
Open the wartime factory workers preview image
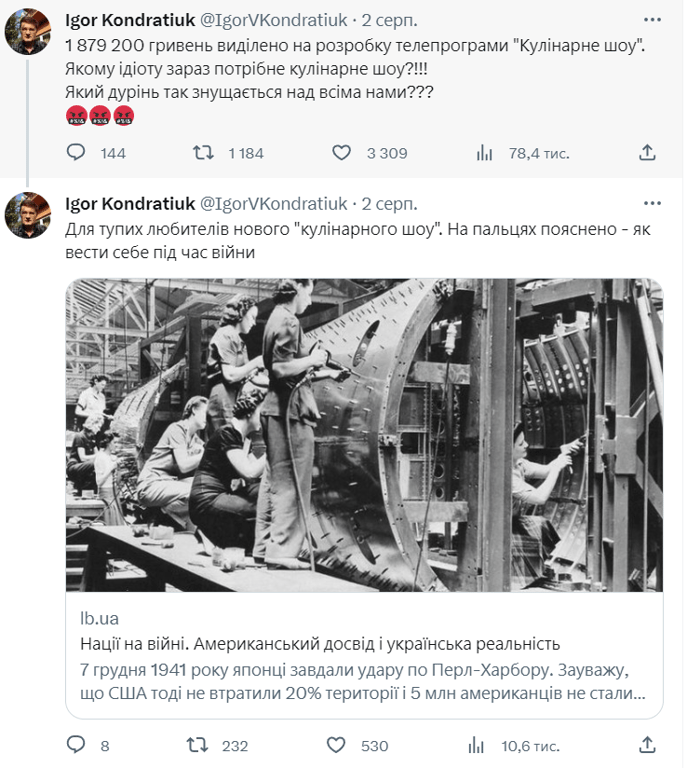(x=364, y=435)
